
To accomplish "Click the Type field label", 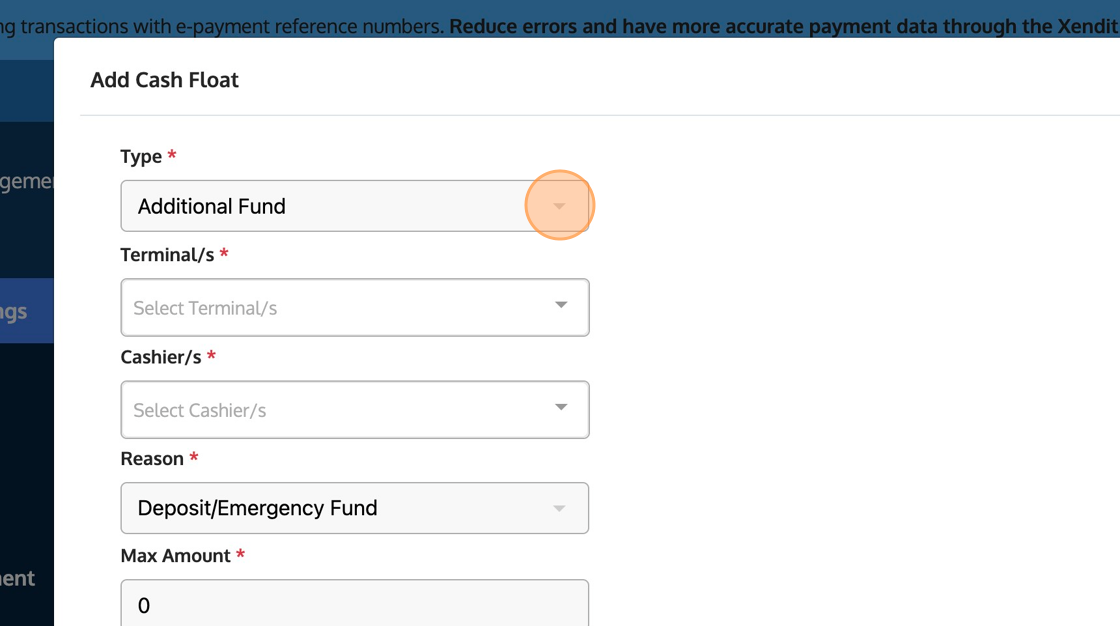I will pyautogui.click(x=141, y=157).
